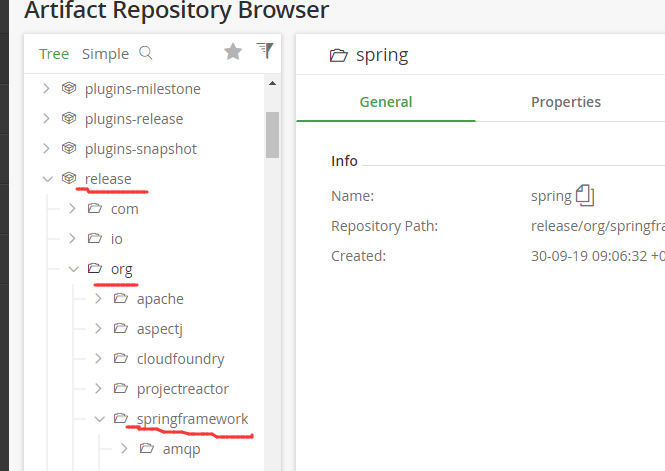
Task: Click the amqp folder icon
Action: point(146,448)
